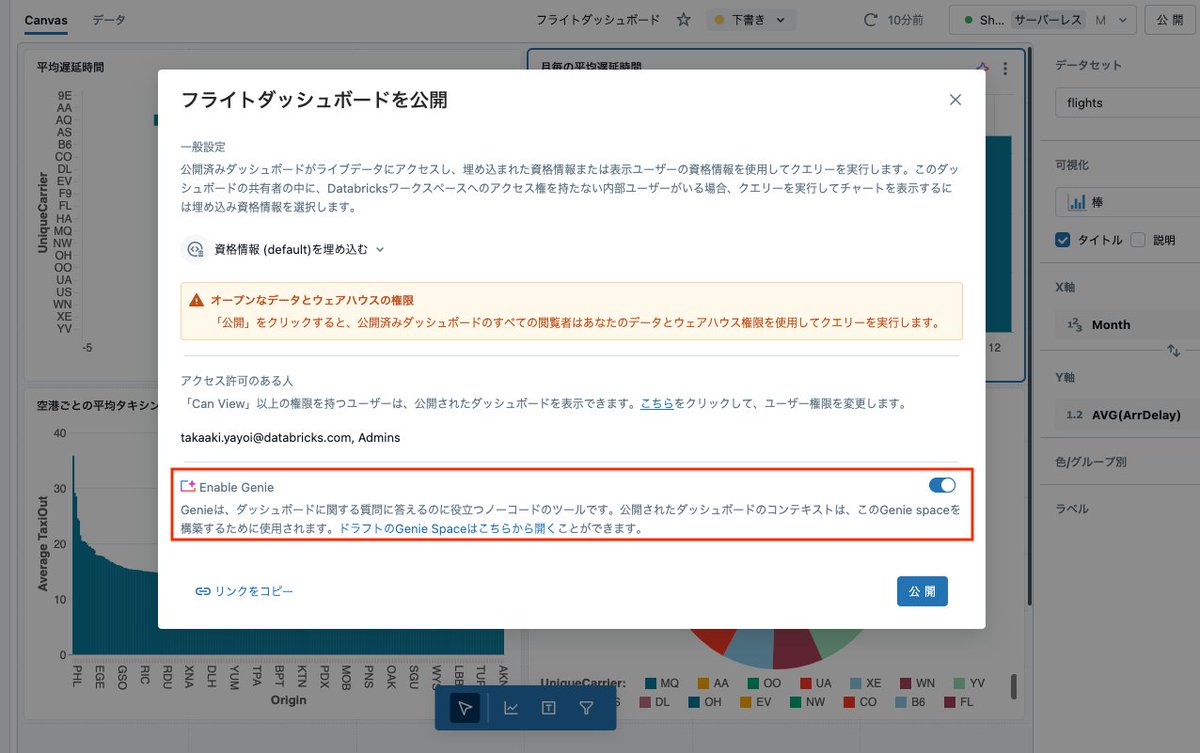
Task: Click the filter widget icon in bottom toolbar
Action: 584,707
